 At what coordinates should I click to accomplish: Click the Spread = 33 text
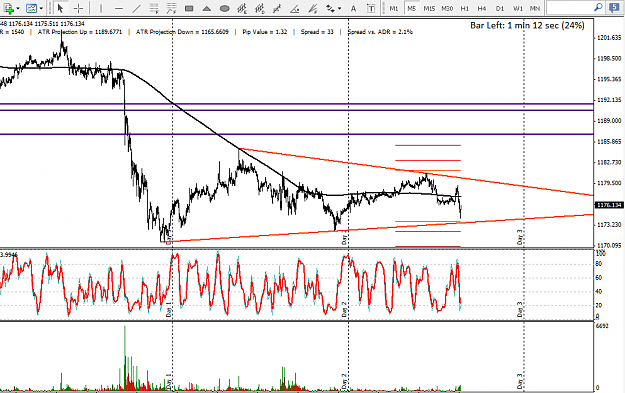(x=317, y=32)
